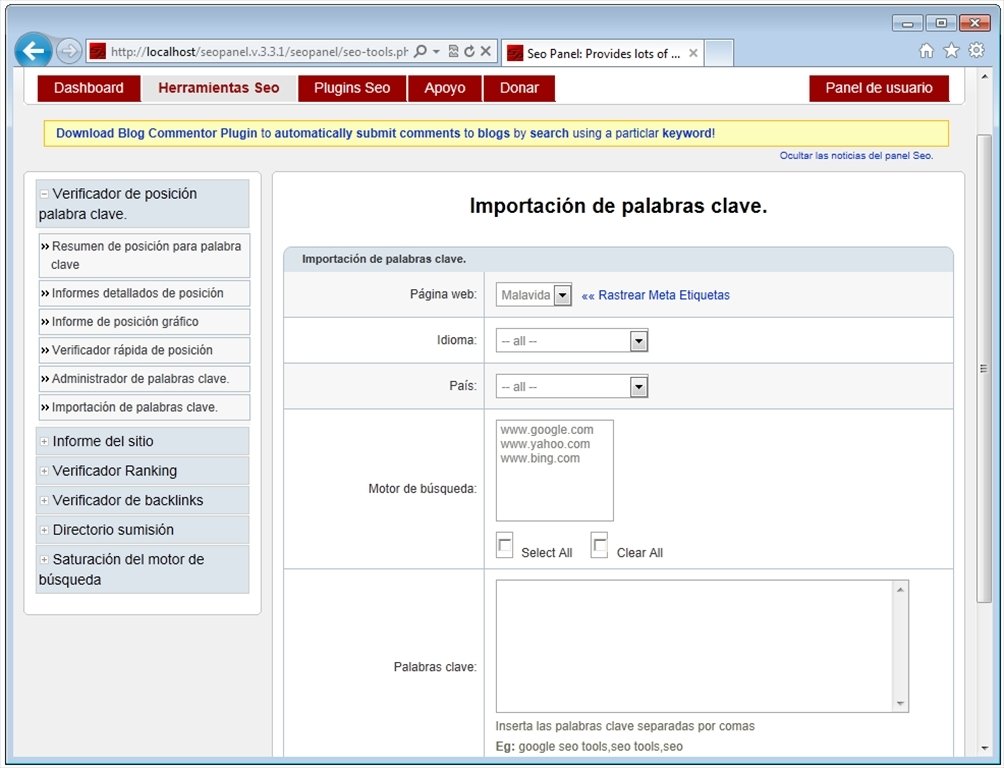Screen dimensions: 1004x768
Task: Open Resumen de posición para palabra clave
Action: pyautogui.click(x=144, y=255)
